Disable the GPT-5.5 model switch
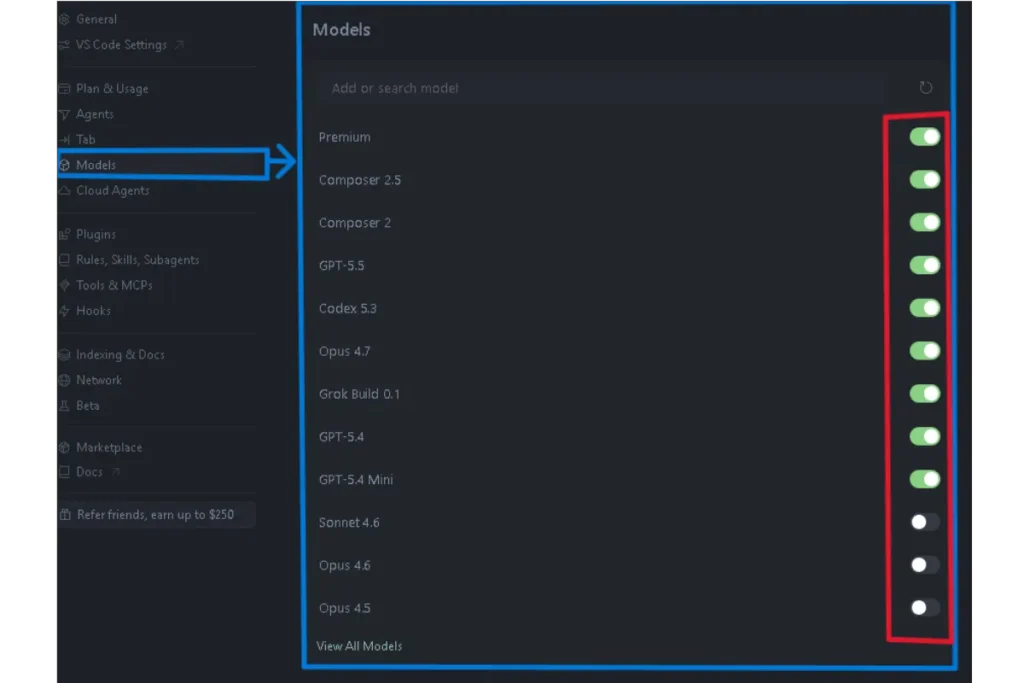 (x=925, y=265)
